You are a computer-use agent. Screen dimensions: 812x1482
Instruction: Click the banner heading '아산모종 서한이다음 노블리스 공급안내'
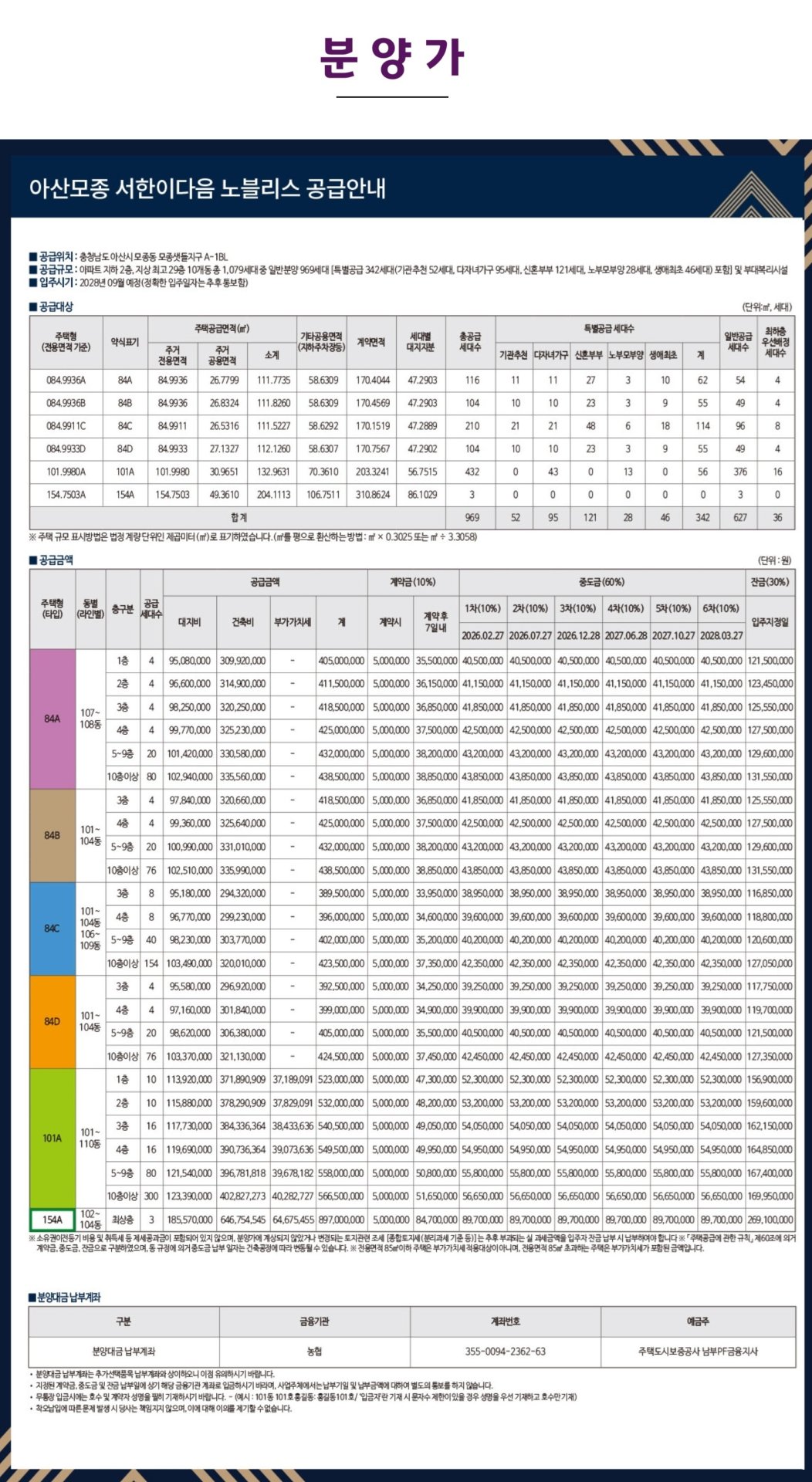click(x=208, y=188)
